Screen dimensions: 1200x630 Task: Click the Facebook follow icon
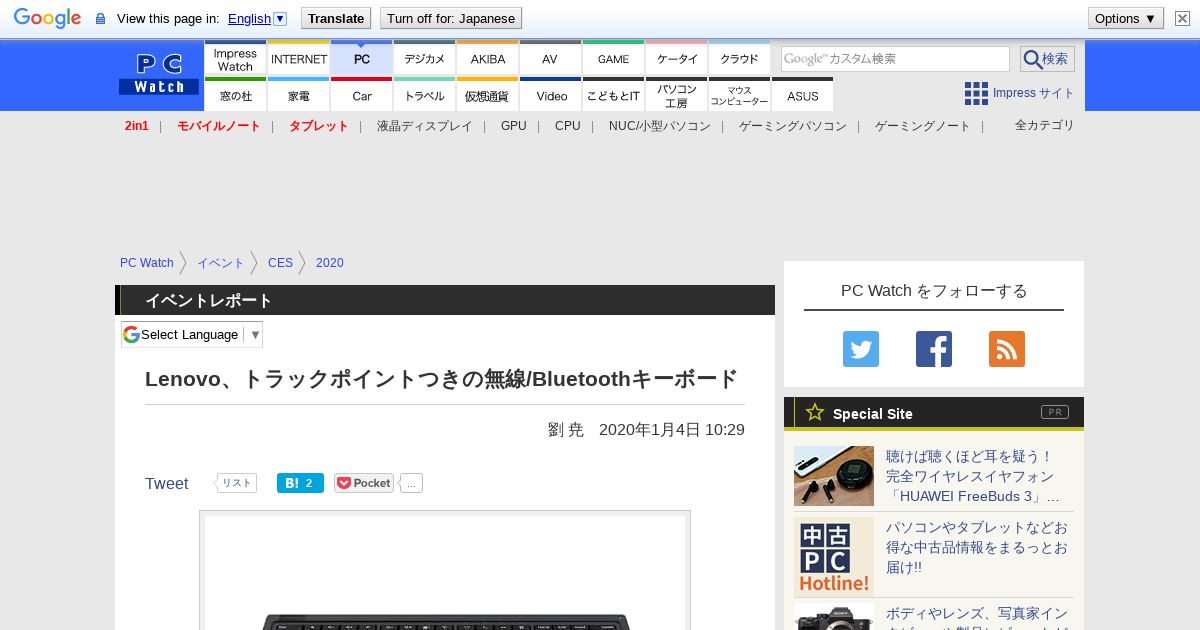(x=934, y=349)
